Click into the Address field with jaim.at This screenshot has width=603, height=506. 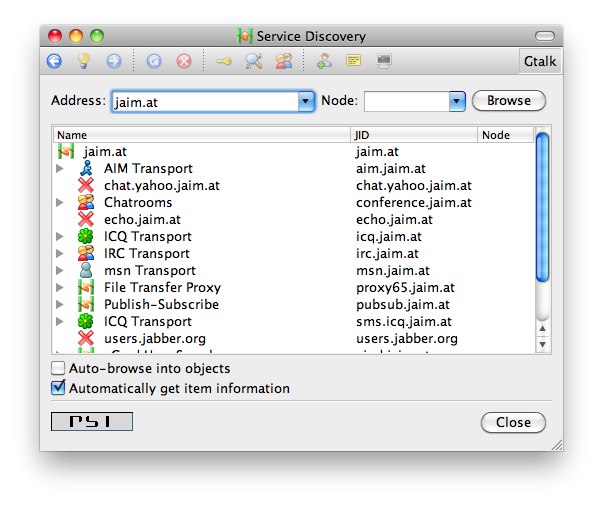pyautogui.click(x=205, y=102)
